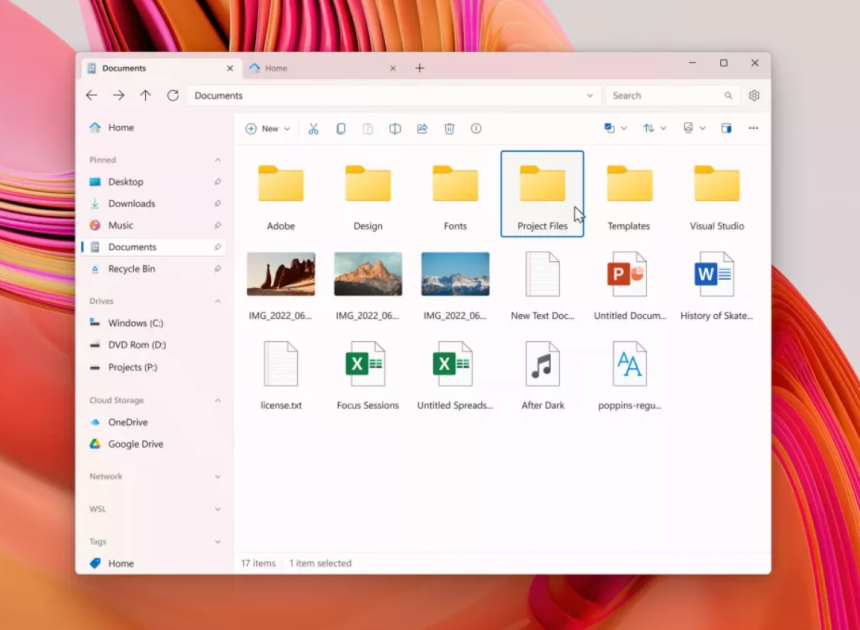Toggle the preview pane icon
Image resolution: width=860 pixels, height=630 pixels.
[726, 128]
